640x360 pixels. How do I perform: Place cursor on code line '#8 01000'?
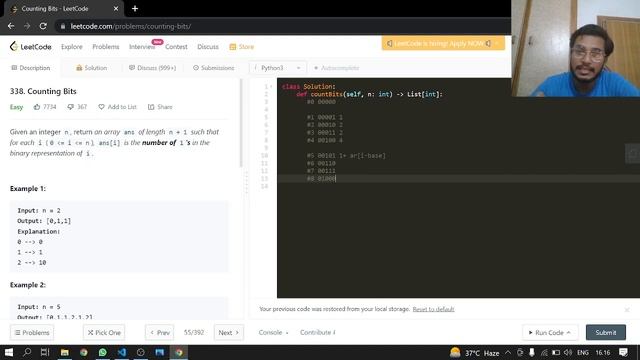[321, 179]
